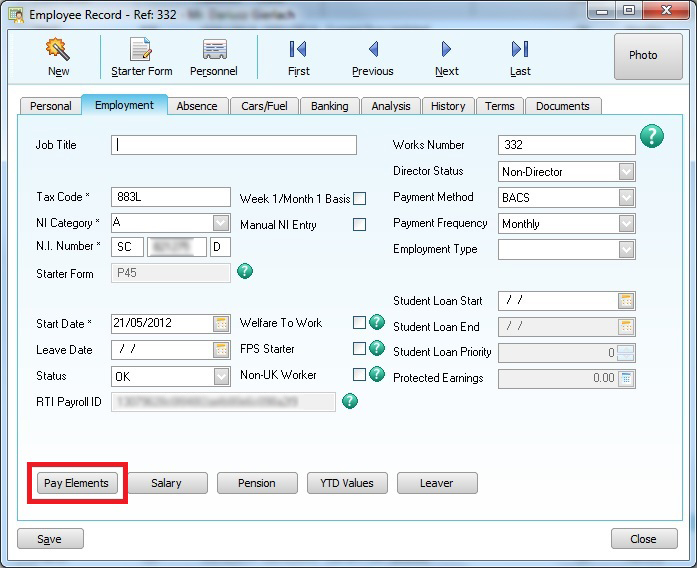Open help icon next to Non-UK Worker
The width and height of the screenshot is (697, 568).
[x=377, y=374]
